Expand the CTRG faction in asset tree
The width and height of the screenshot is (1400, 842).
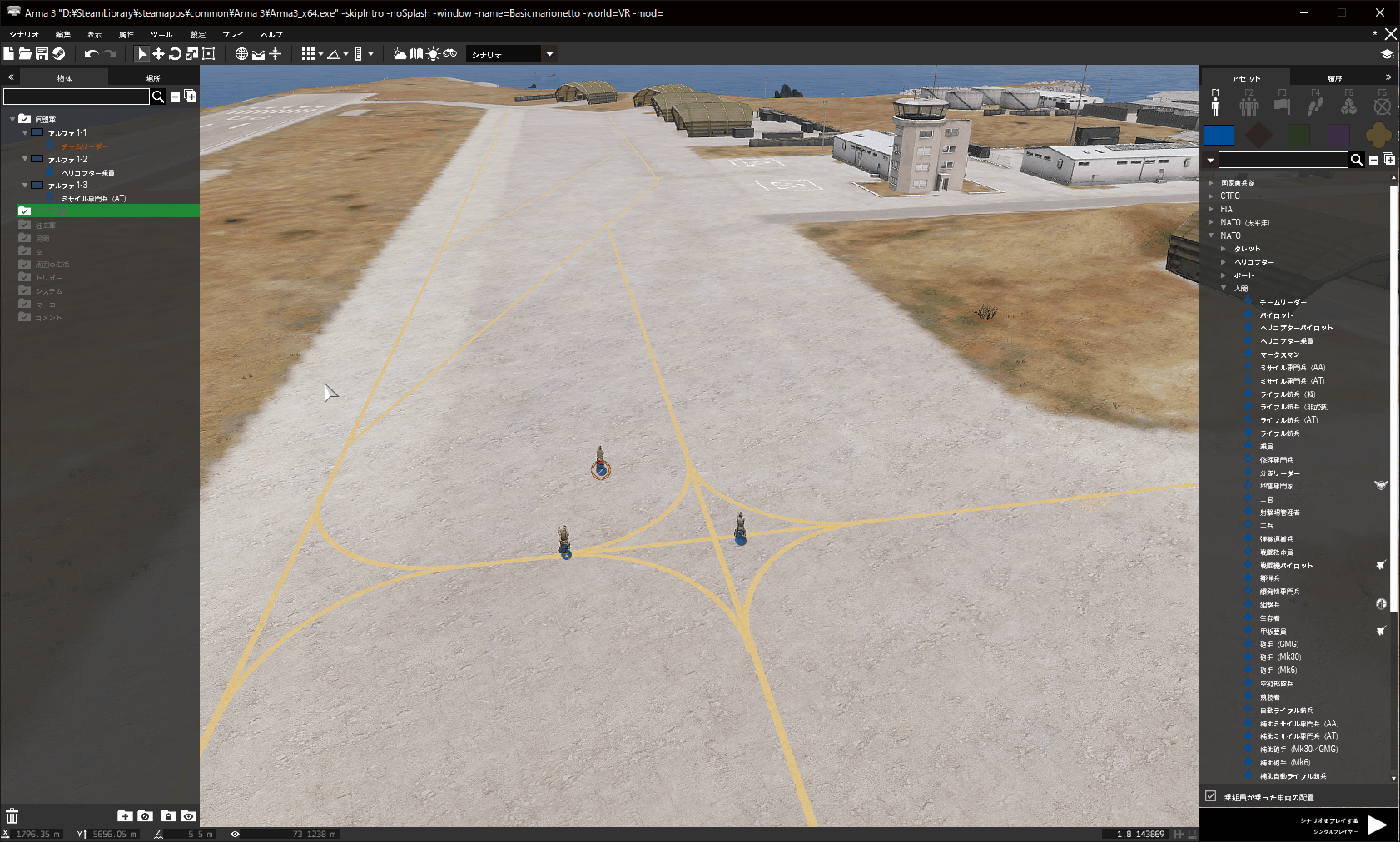coord(1211,196)
